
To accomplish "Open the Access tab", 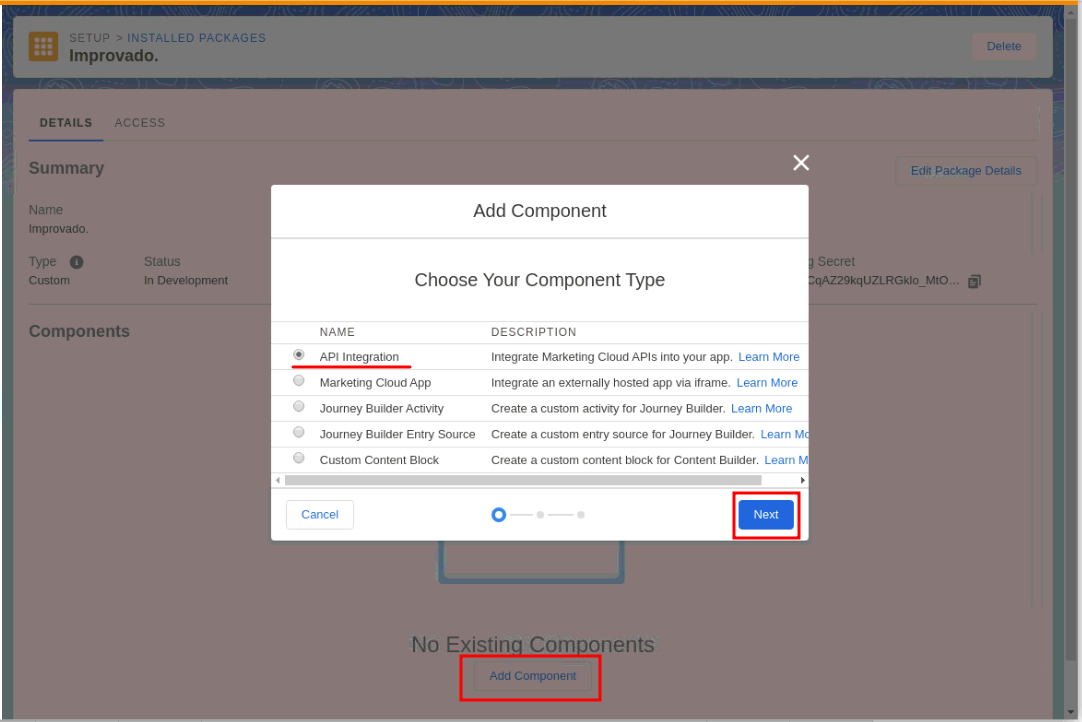I will [x=139, y=123].
